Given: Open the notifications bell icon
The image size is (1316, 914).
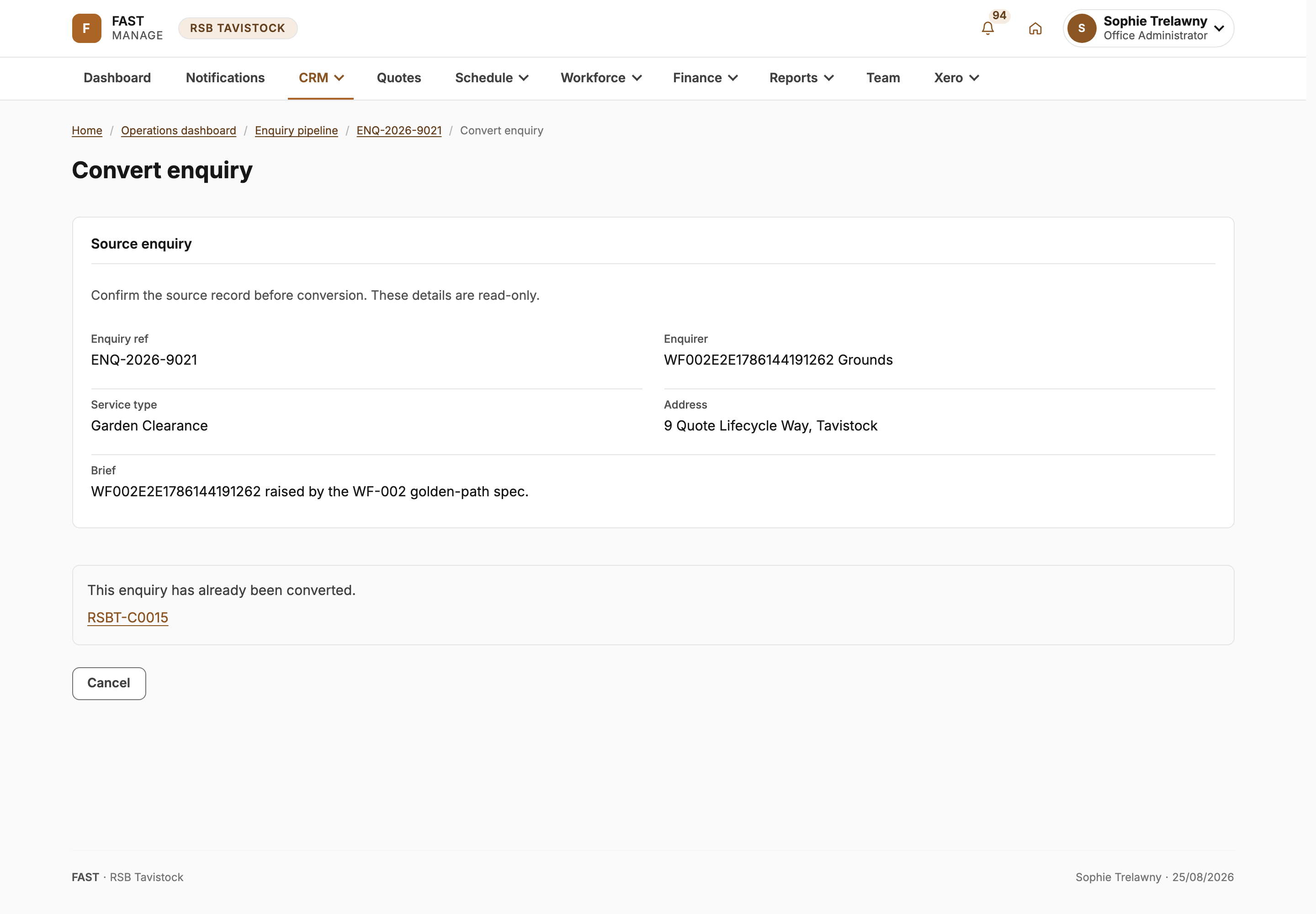Looking at the screenshot, I should 987,28.
